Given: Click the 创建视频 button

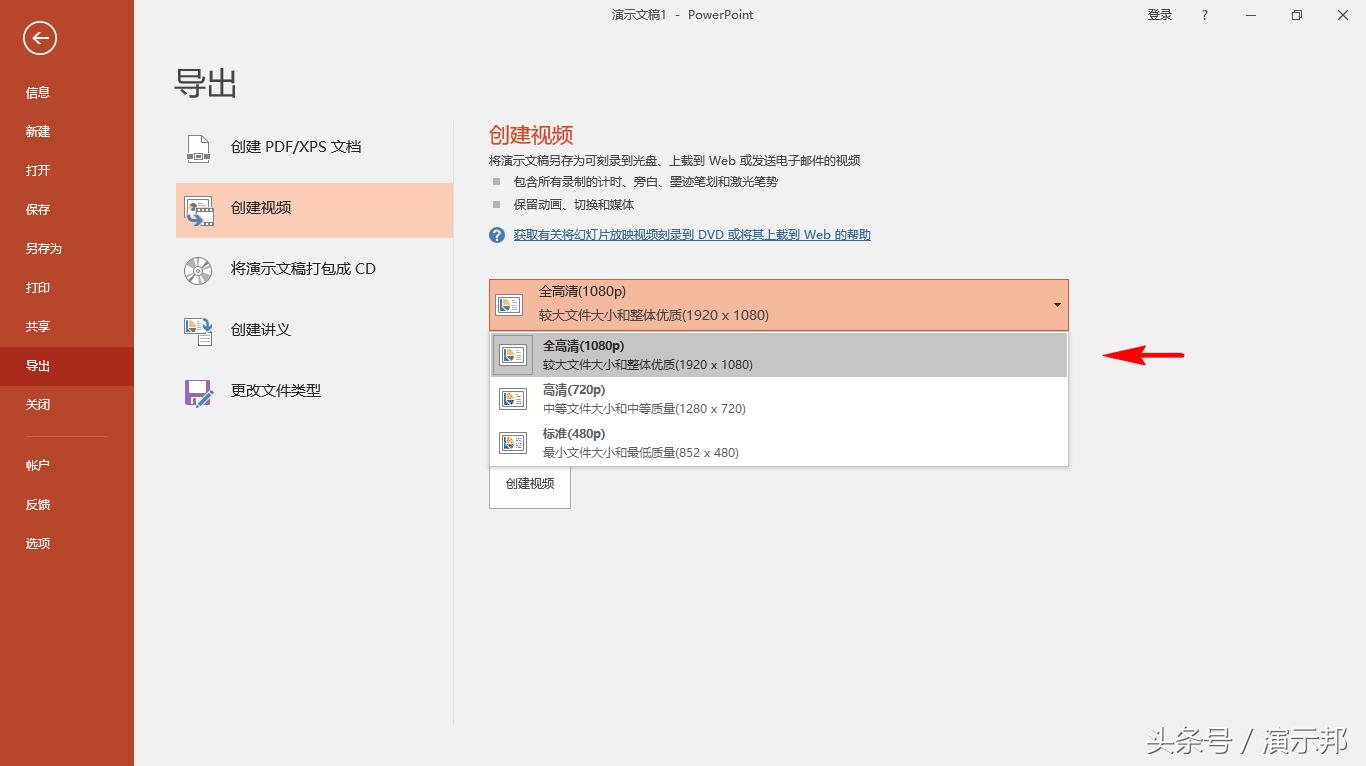Looking at the screenshot, I should (x=528, y=484).
